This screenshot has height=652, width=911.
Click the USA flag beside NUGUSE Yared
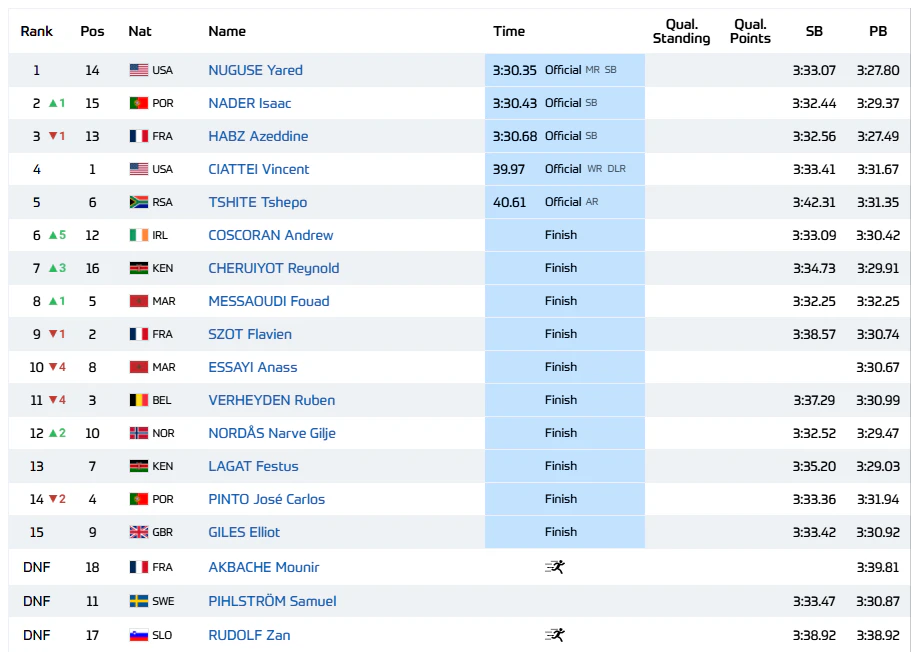pos(139,70)
